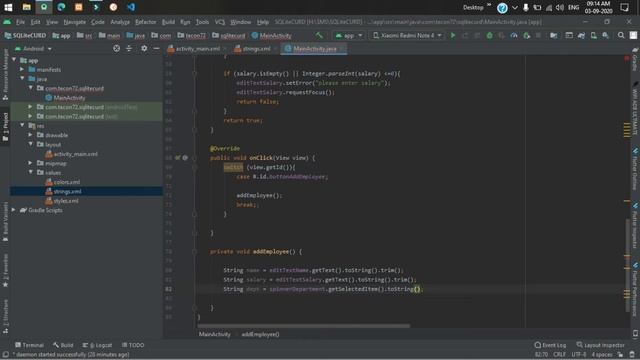Image resolution: width=640 pixels, height=360 pixels.
Task: Open the Android project view dropdown
Action: pyautogui.click(x=33, y=49)
